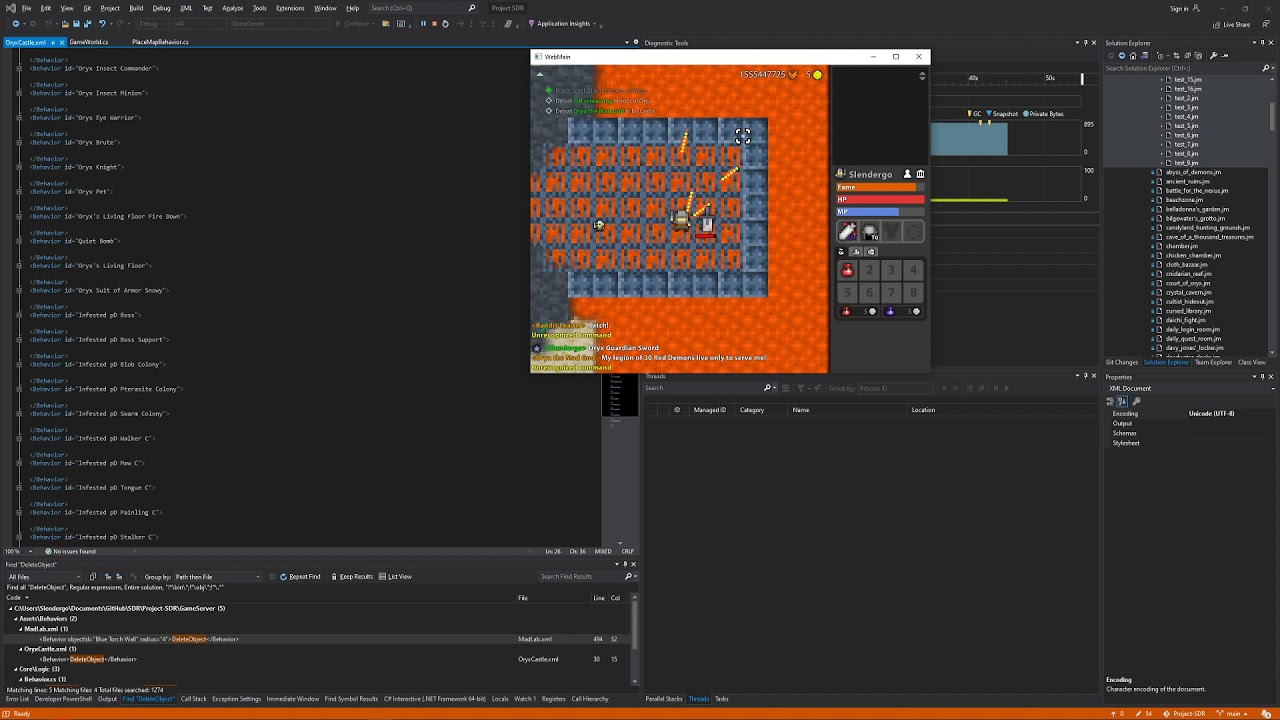The width and height of the screenshot is (1280, 720).
Task: Stop debugging with the red square
Action: tap(434, 24)
